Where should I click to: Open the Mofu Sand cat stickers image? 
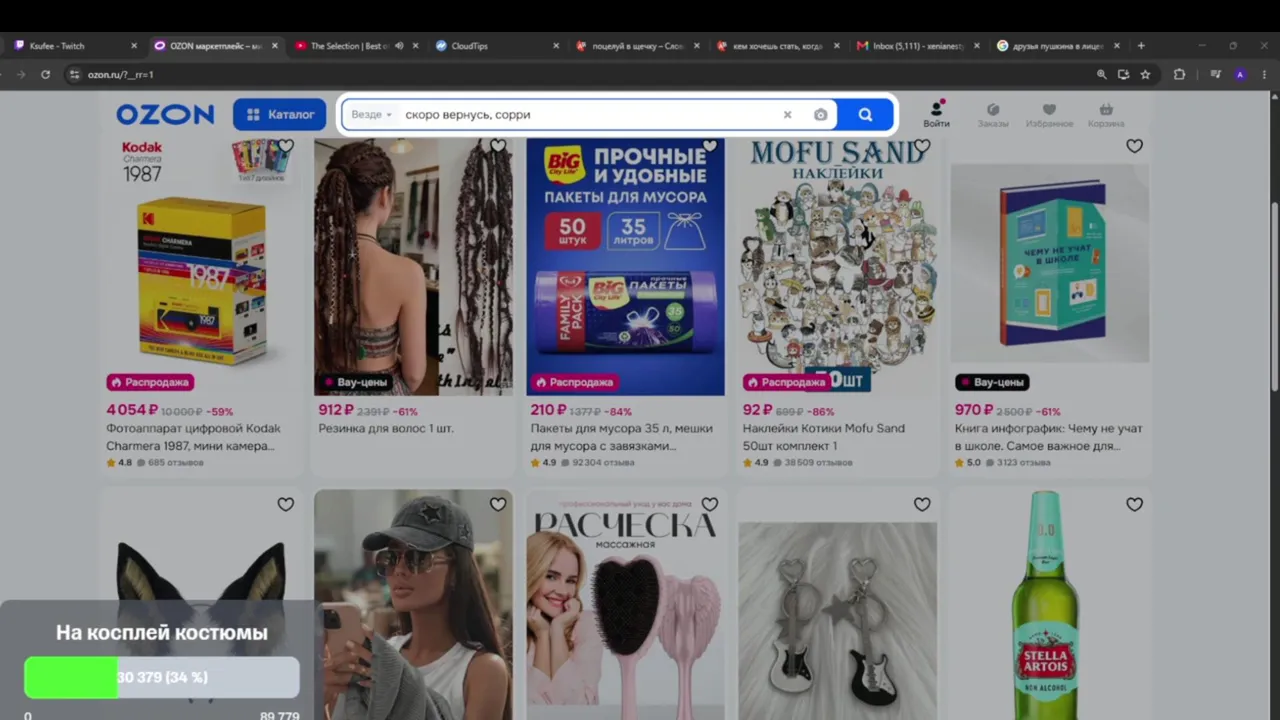(x=837, y=265)
